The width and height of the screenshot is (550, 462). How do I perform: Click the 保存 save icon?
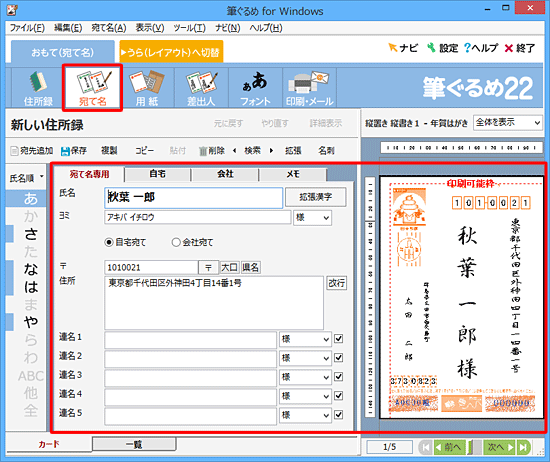[74, 151]
